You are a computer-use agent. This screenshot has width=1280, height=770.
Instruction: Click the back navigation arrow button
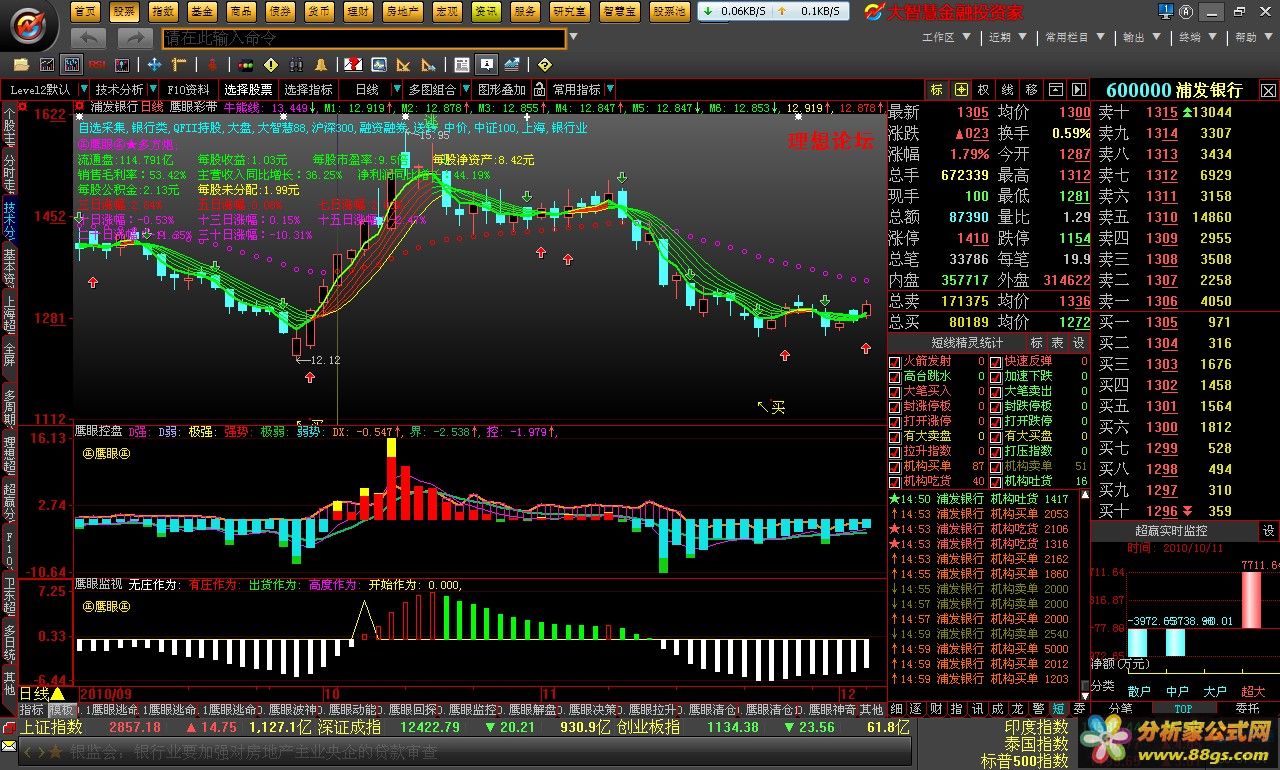coord(89,38)
